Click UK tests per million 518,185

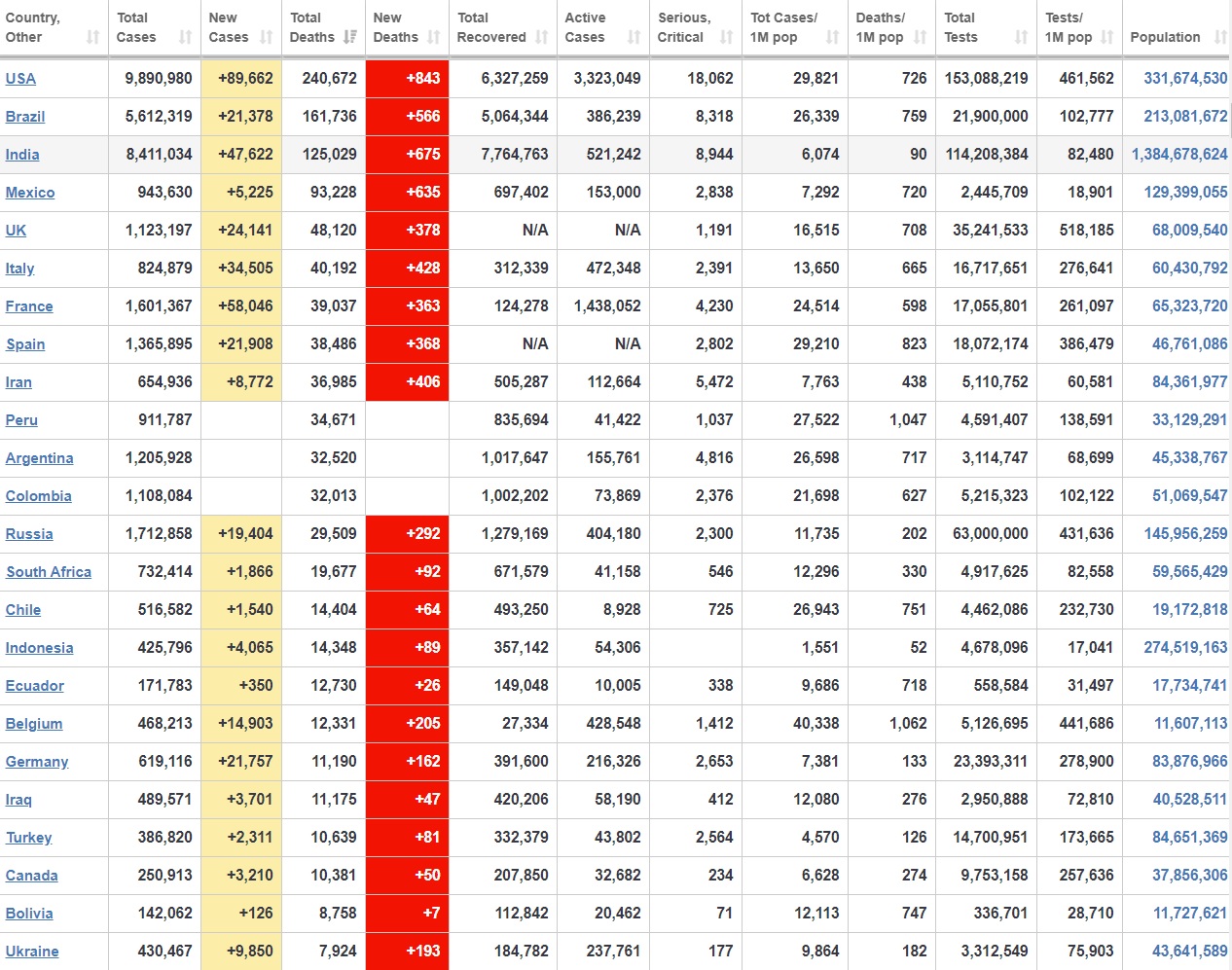tap(1086, 230)
